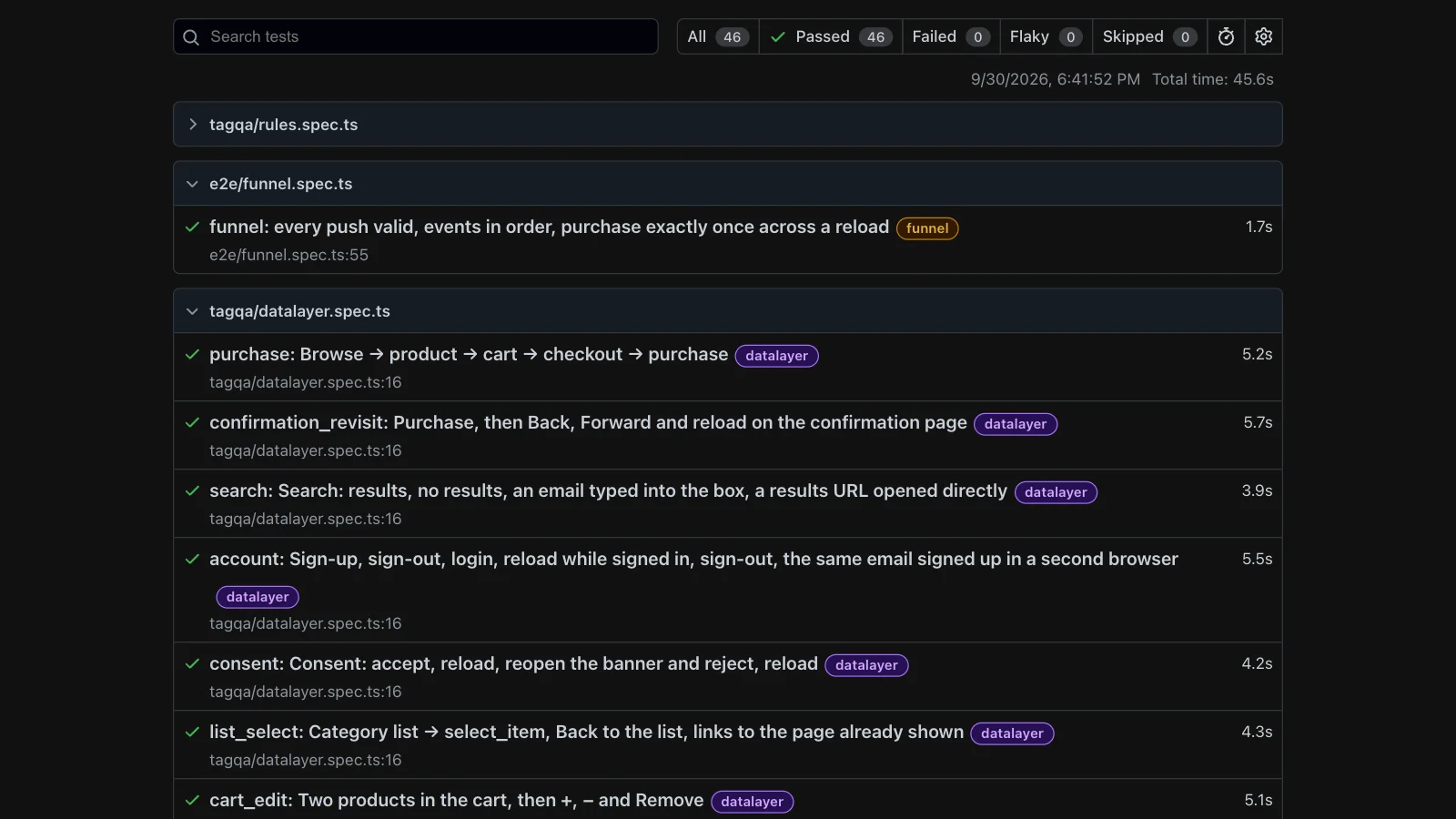Click the passed checkmark beside the purchase test
The image size is (1456, 819).
tap(192, 354)
